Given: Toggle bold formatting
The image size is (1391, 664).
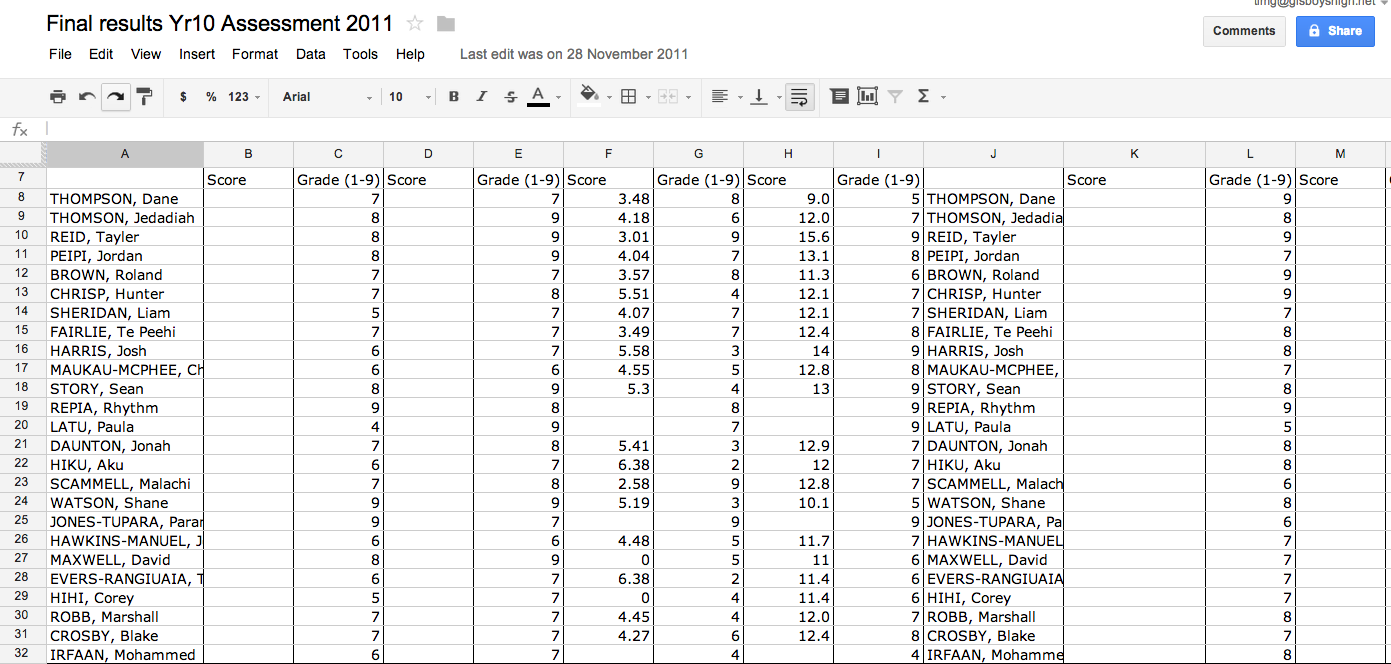Looking at the screenshot, I should (x=453, y=97).
